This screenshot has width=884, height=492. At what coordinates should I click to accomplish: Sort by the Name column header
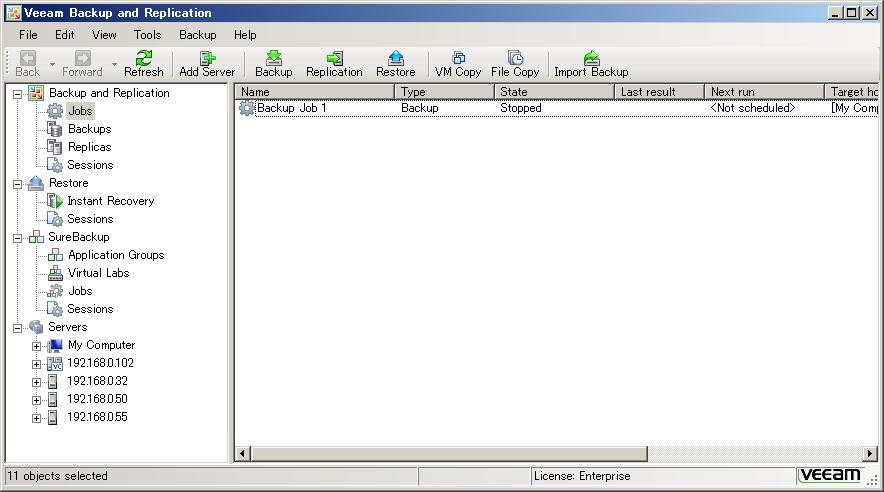point(315,92)
